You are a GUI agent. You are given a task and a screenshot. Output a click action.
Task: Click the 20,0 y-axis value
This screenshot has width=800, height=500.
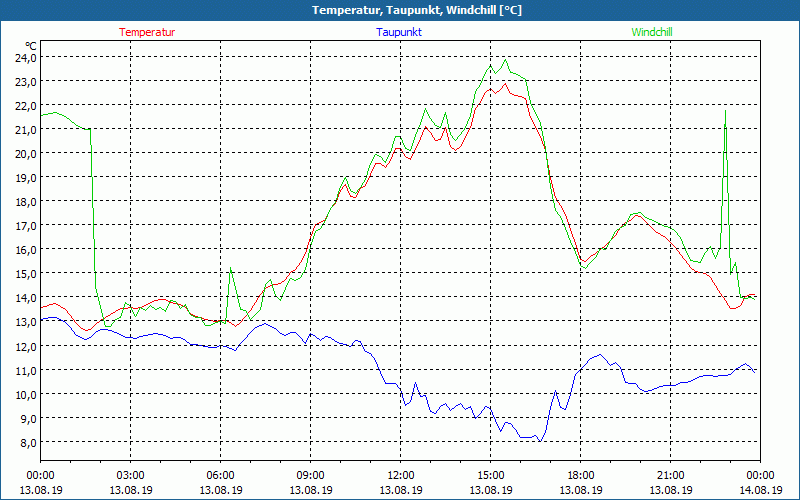coord(26,154)
